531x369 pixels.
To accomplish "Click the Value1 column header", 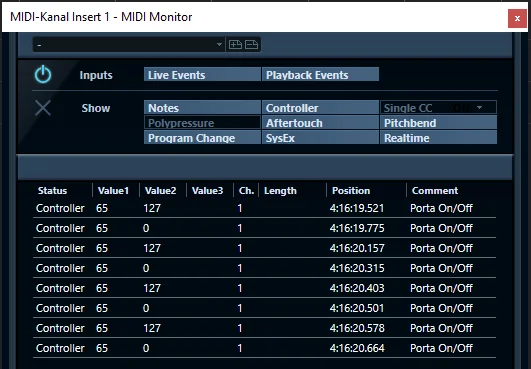I will (x=113, y=191).
